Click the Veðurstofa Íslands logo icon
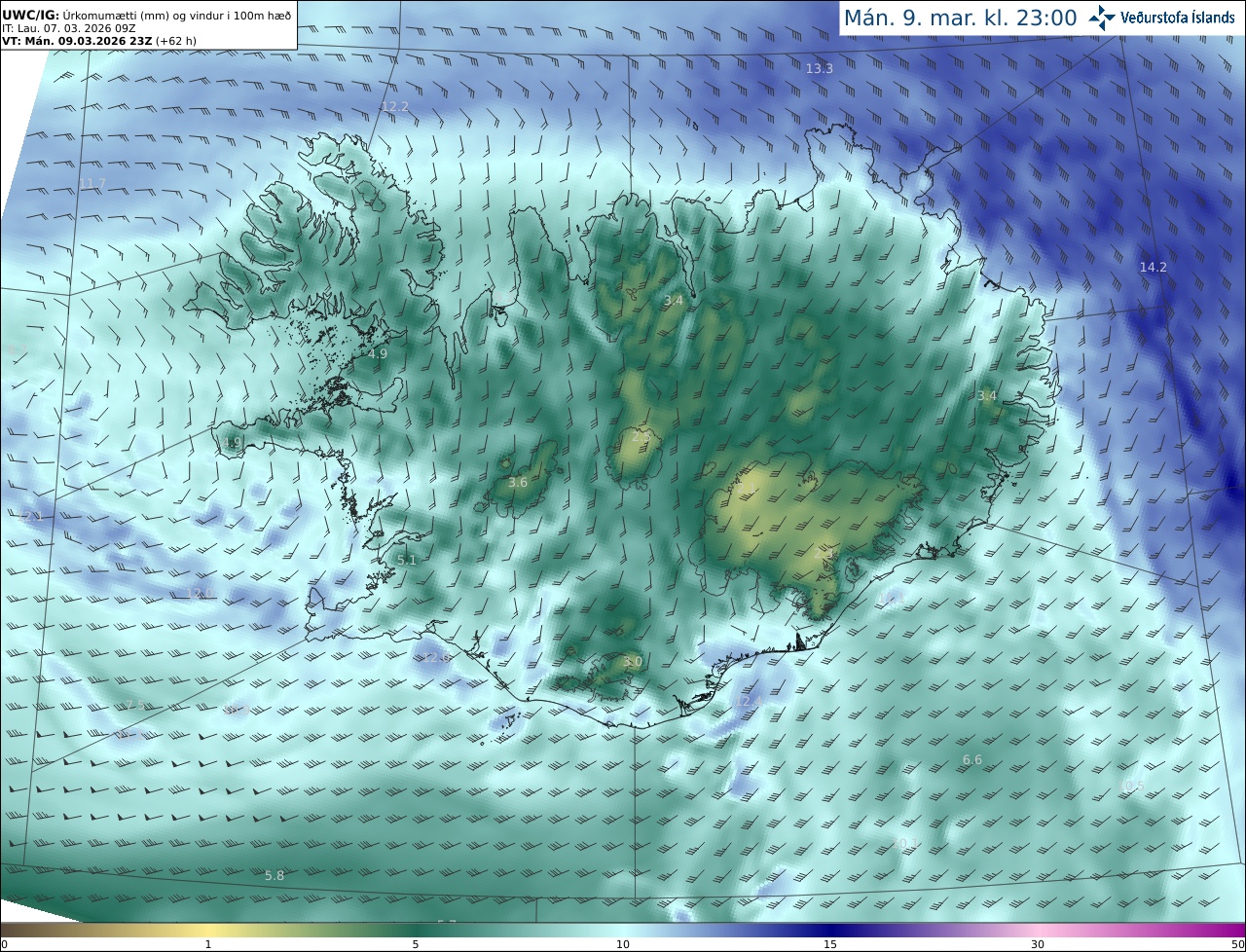This screenshot has width=1246, height=952. [x=1102, y=18]
